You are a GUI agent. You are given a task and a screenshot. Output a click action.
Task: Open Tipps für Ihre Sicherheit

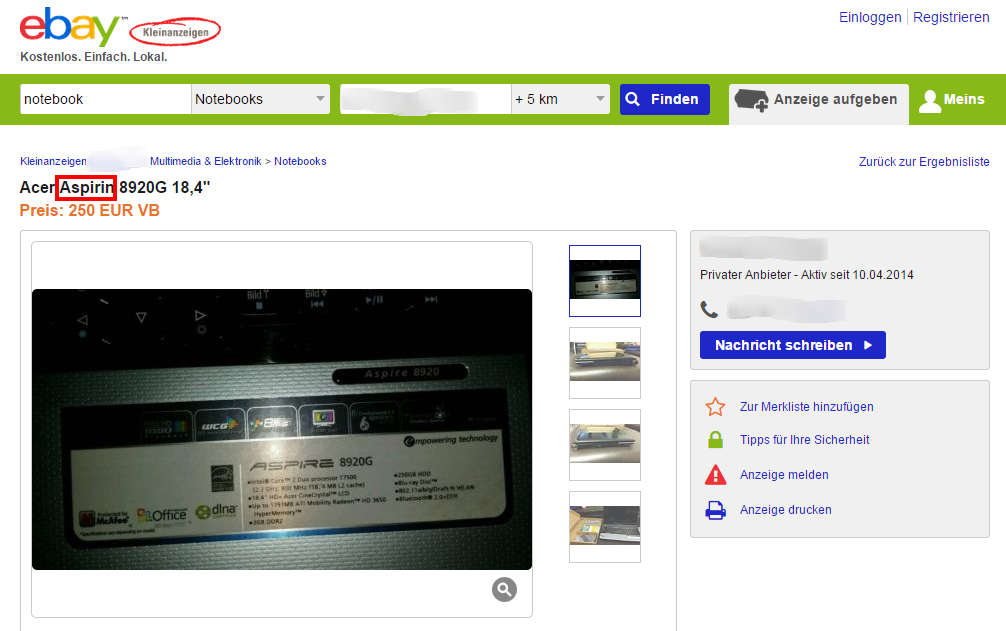pos(805,440)
